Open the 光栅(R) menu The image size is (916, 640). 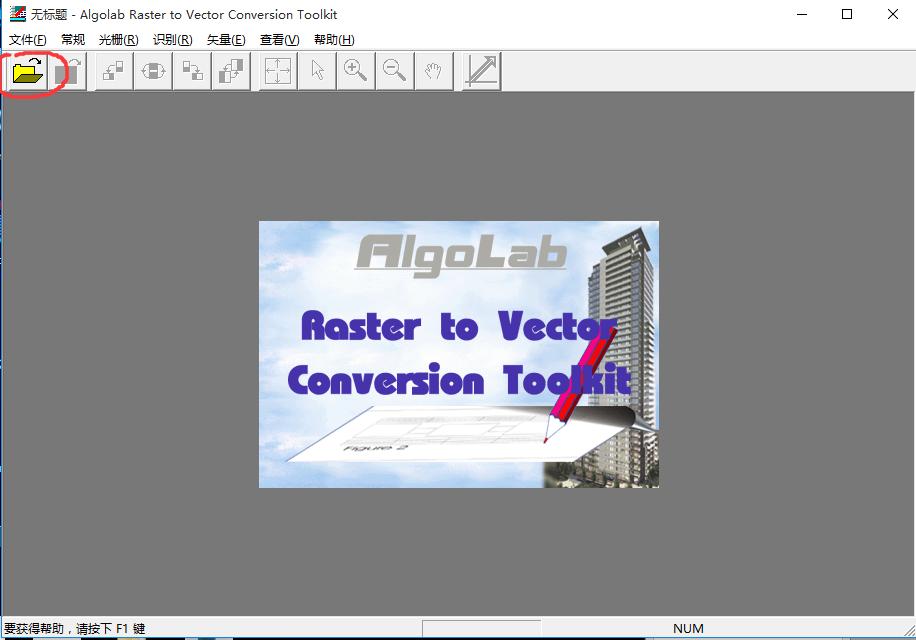point(117,39)
